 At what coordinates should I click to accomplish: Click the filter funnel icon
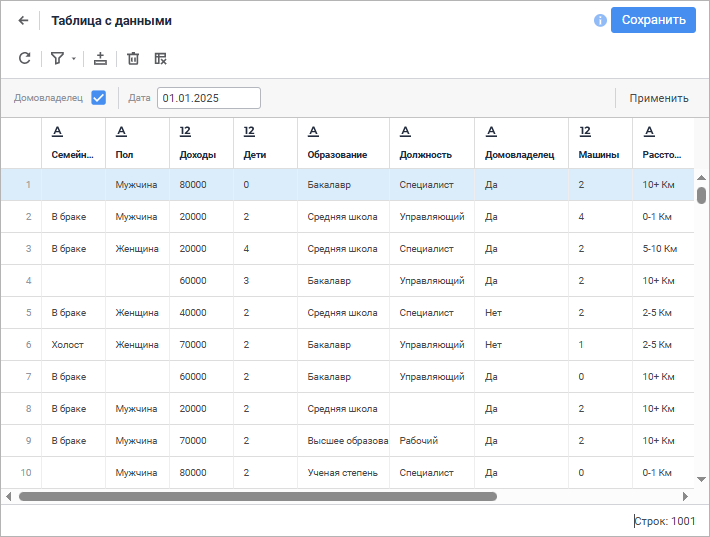(x=57, y=59)
